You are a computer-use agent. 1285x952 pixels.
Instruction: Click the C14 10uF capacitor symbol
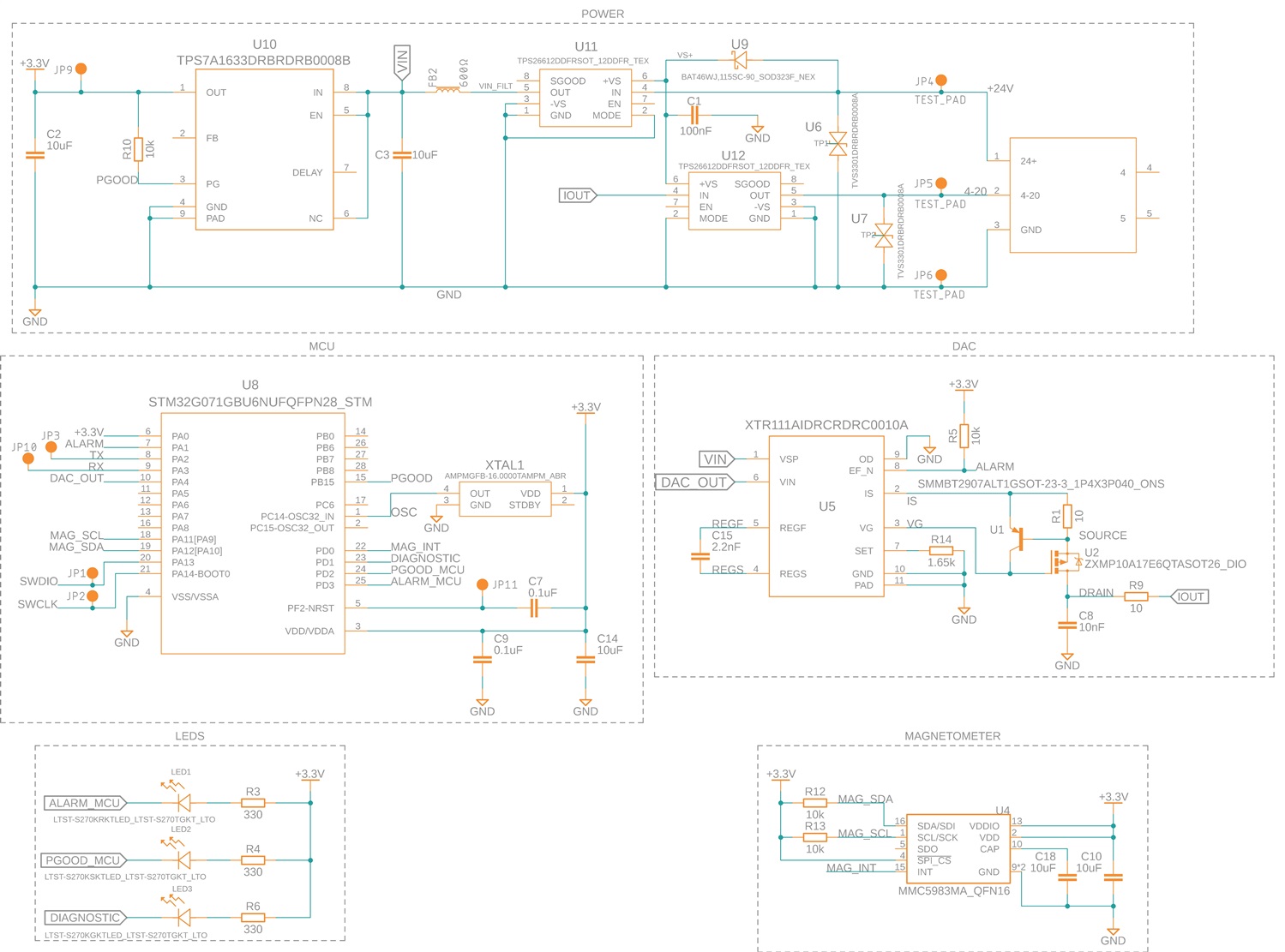point(585,660)
